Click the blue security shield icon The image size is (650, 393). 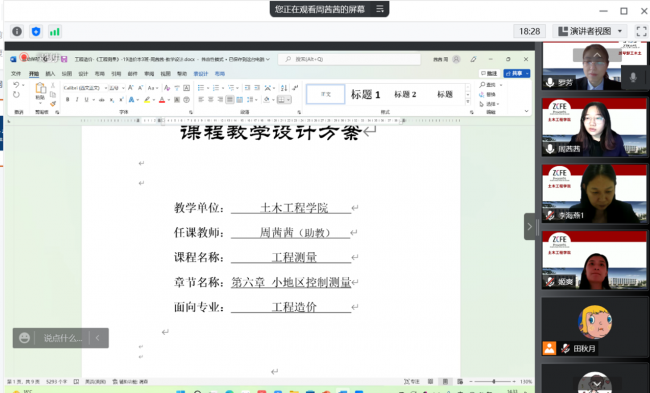(36, 32)
